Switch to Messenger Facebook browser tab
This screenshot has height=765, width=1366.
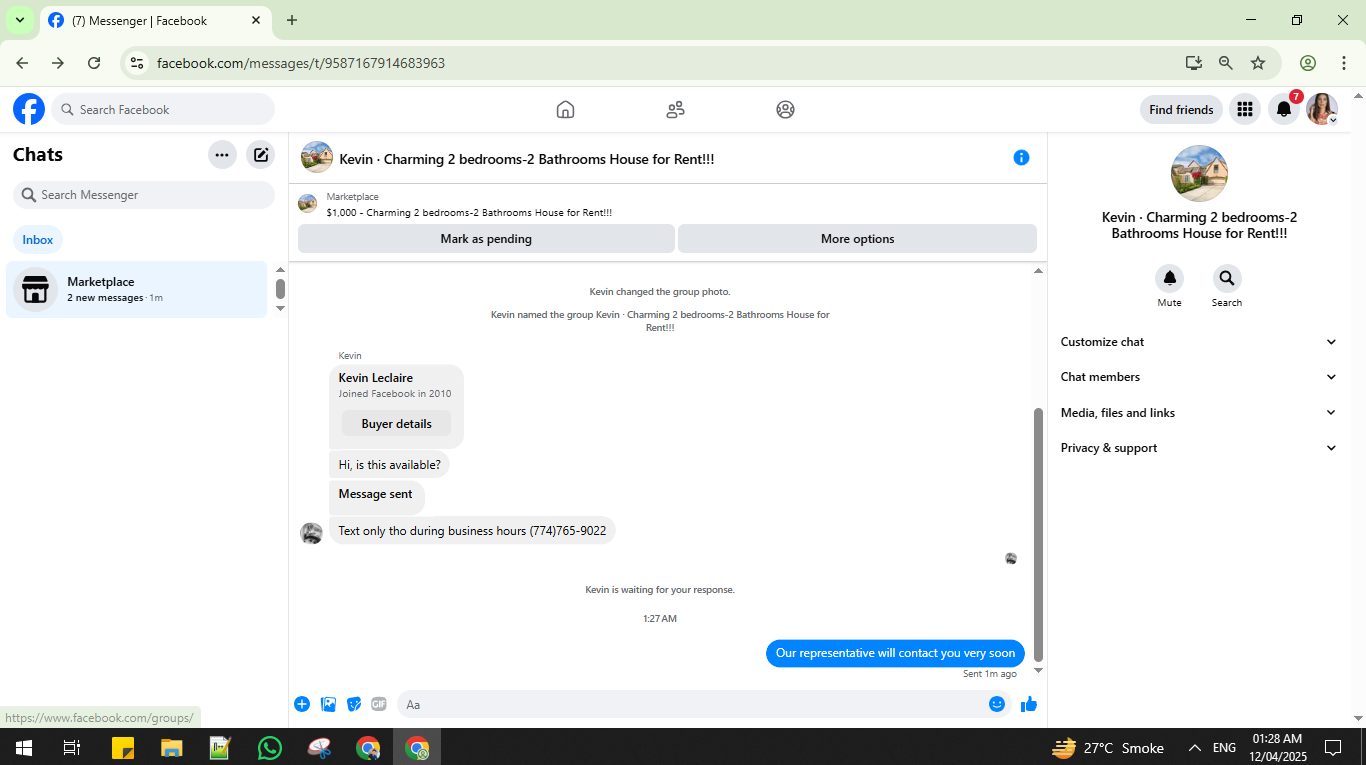pyautogui.click(x=155, y=20)
